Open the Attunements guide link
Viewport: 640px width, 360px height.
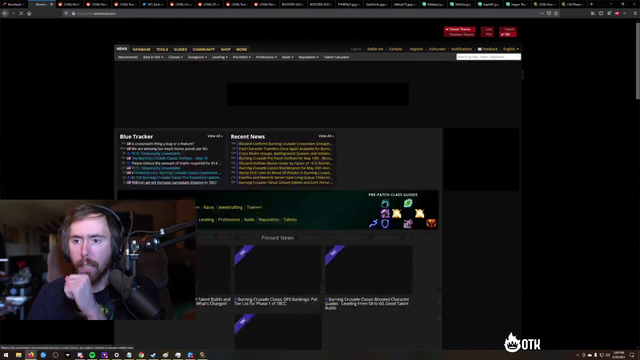pyautogui.click(x=128, y=57)
